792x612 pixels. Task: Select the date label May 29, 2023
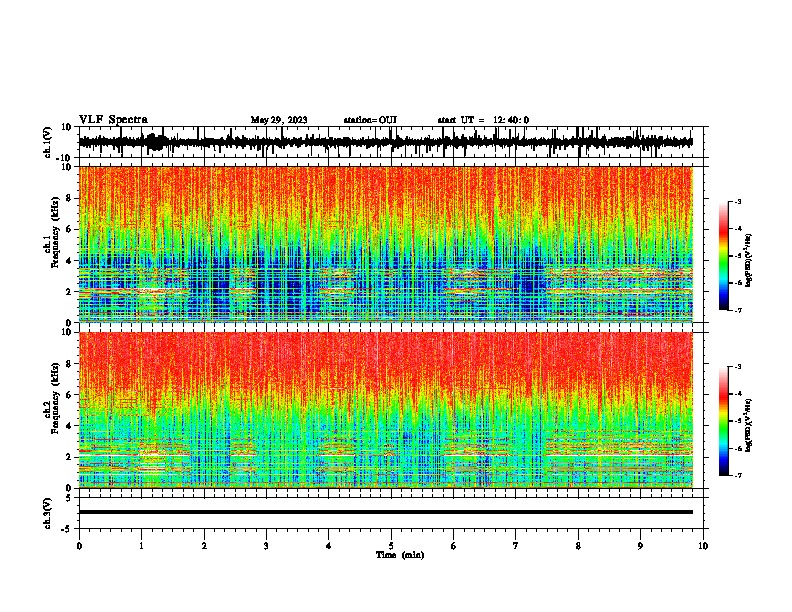pos(279,120)
